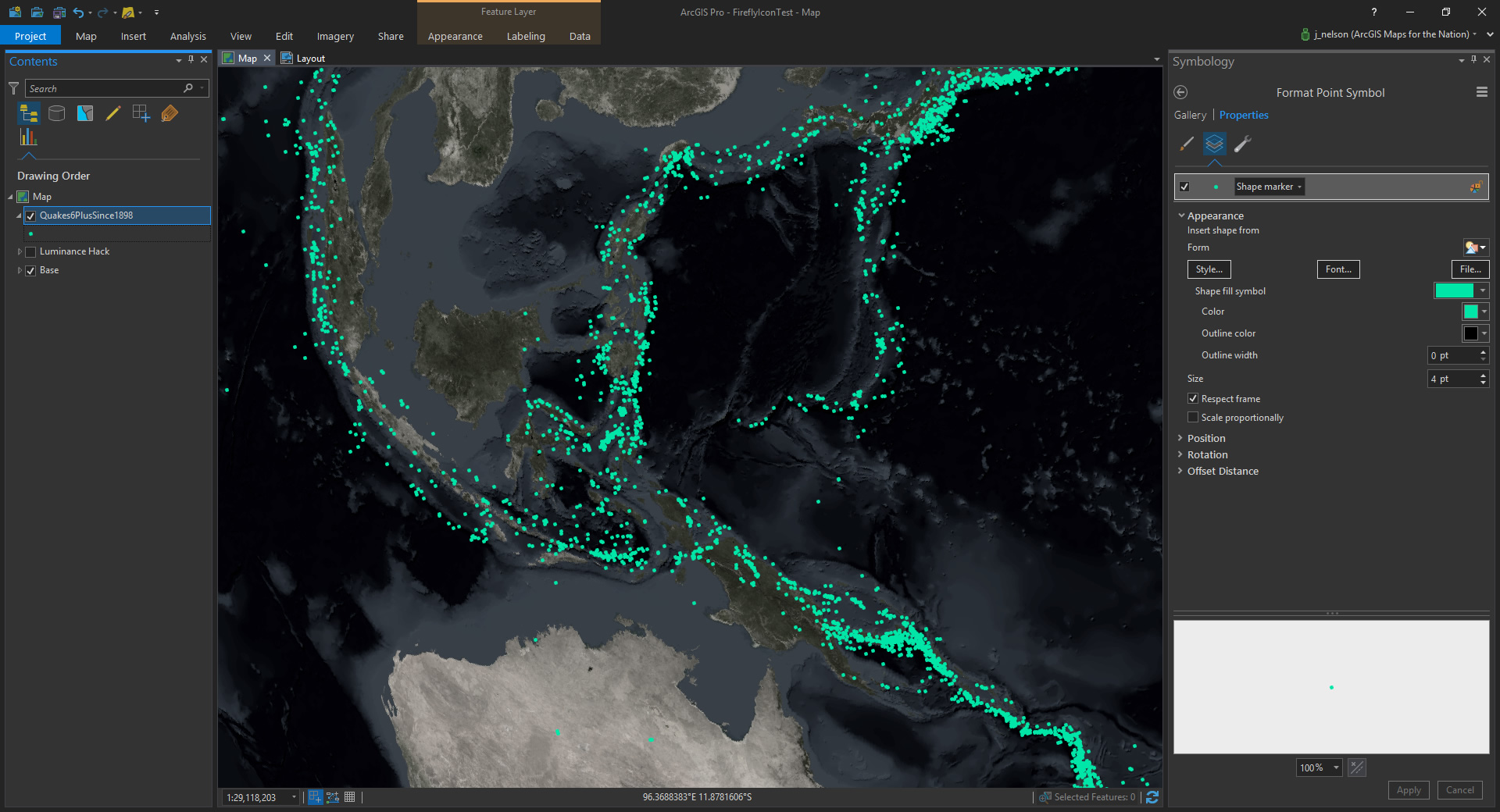This screenshot has height=812, width=1500.
Task: Collapse the Appearance section
Action: pyautogui.click(x=1180, y=215)
